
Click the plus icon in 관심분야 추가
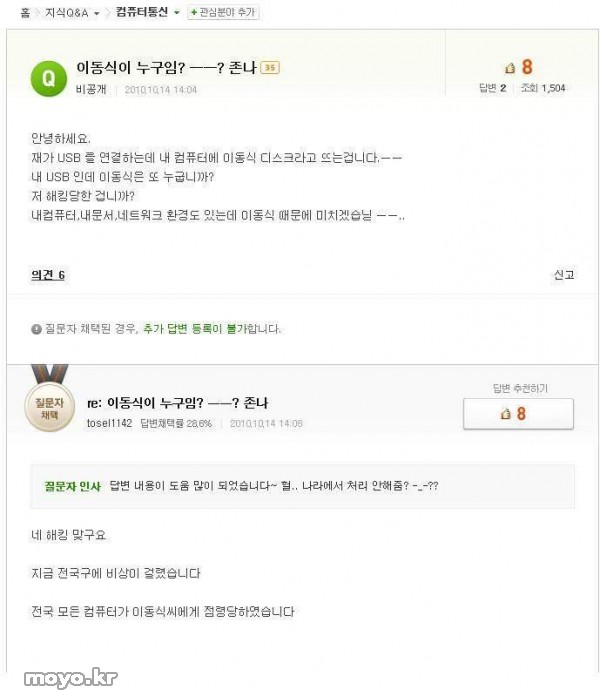point(194,12)
